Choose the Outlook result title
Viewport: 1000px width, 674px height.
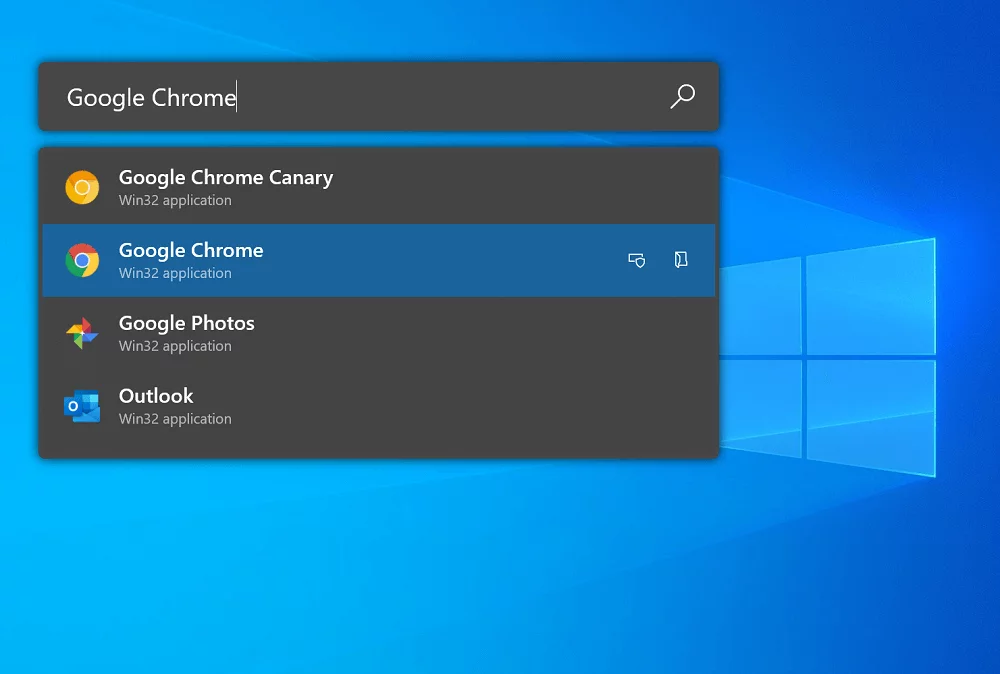click(156, 396)
